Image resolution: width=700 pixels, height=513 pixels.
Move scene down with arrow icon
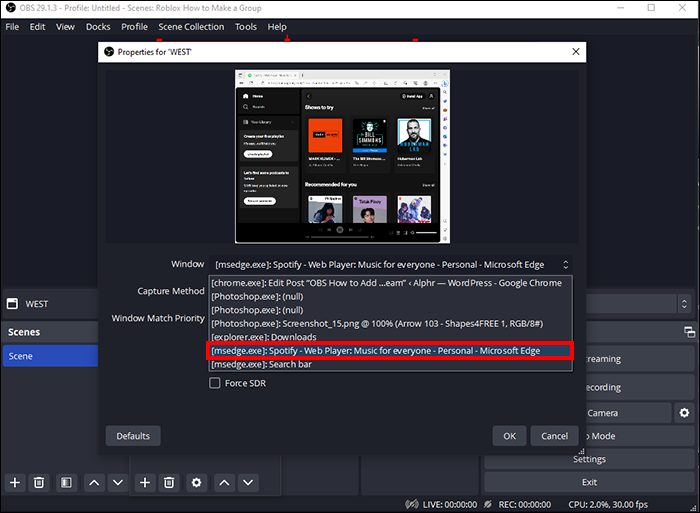click(x=118, y=483)
